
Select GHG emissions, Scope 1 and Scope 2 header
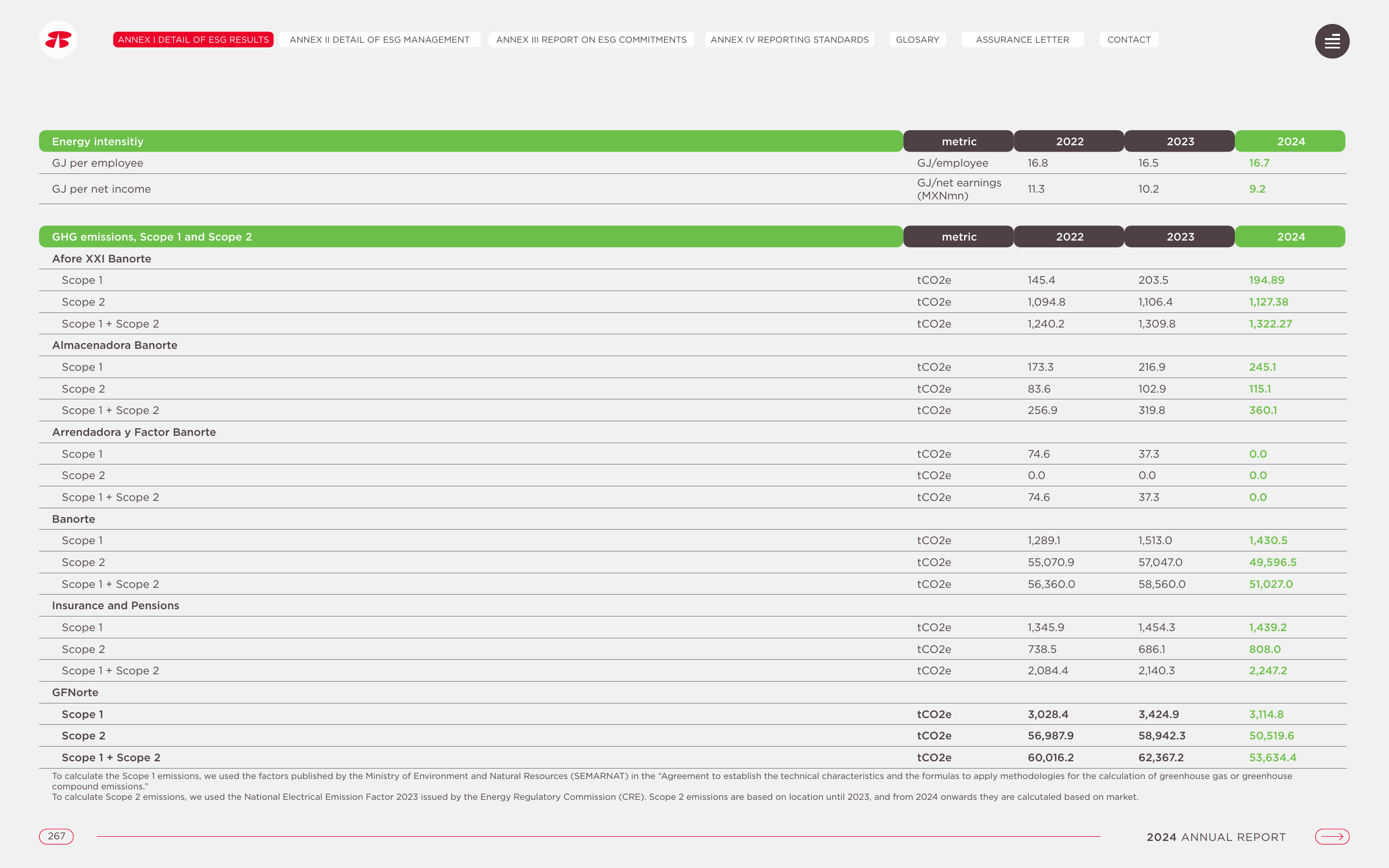pos(471,236)
